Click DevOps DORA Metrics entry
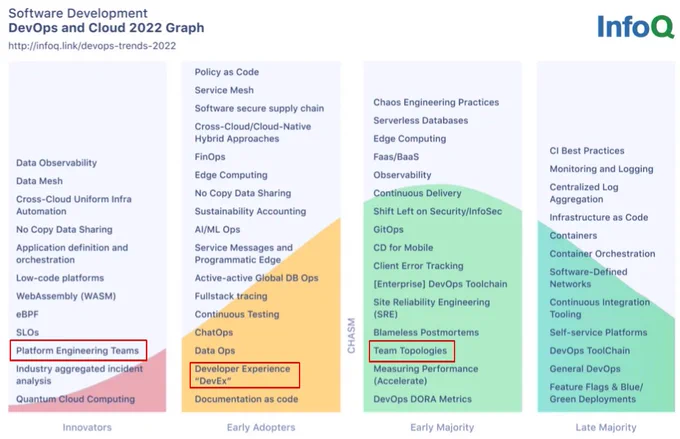This screenshot has width=680, height=439. 422,399
